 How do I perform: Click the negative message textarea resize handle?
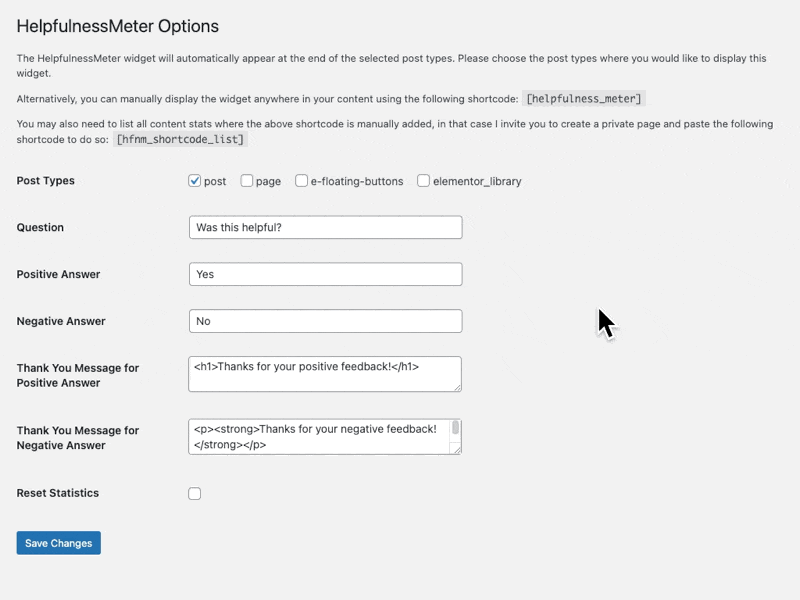pos(457,450)
